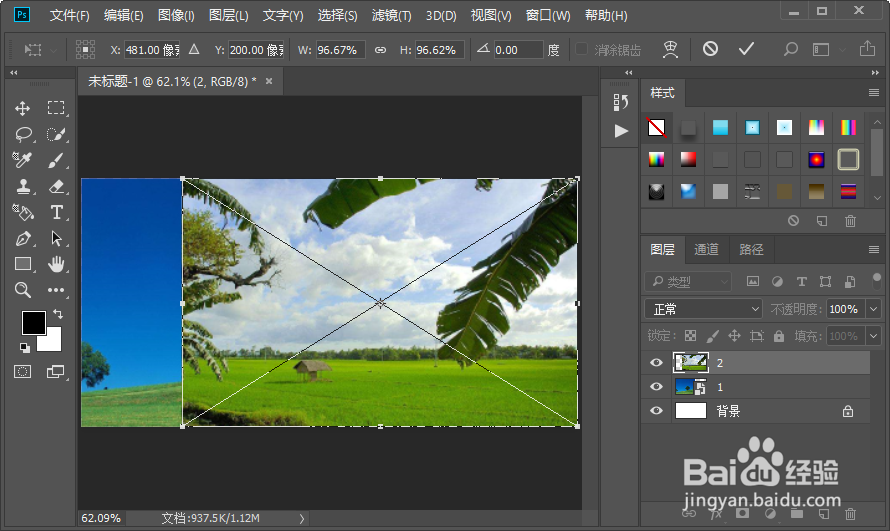The width and height of the screenshot is (890, 531).
Task: Hide the 背景 layer
Action: (656, 411)
